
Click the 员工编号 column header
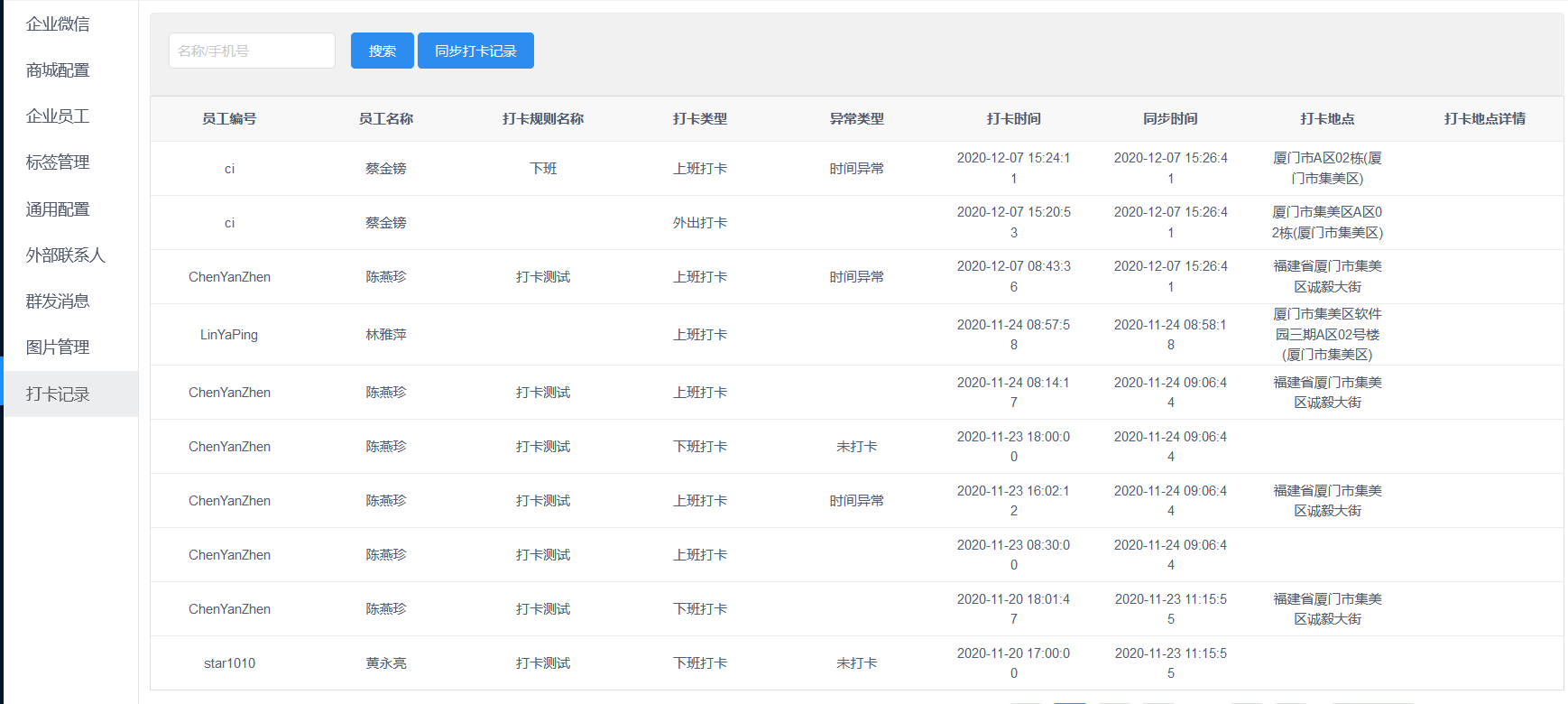[229, 119]
